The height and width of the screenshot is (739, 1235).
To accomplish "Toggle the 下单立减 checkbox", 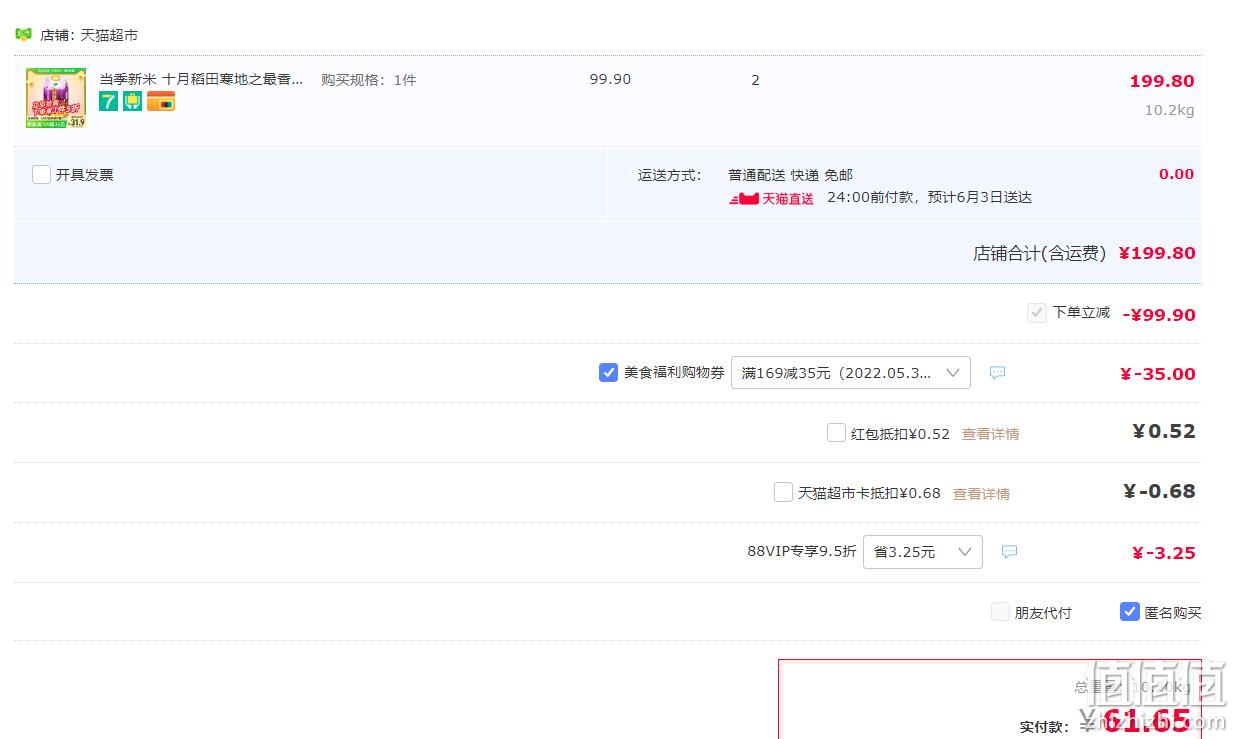I will (x=1036, y=313).
